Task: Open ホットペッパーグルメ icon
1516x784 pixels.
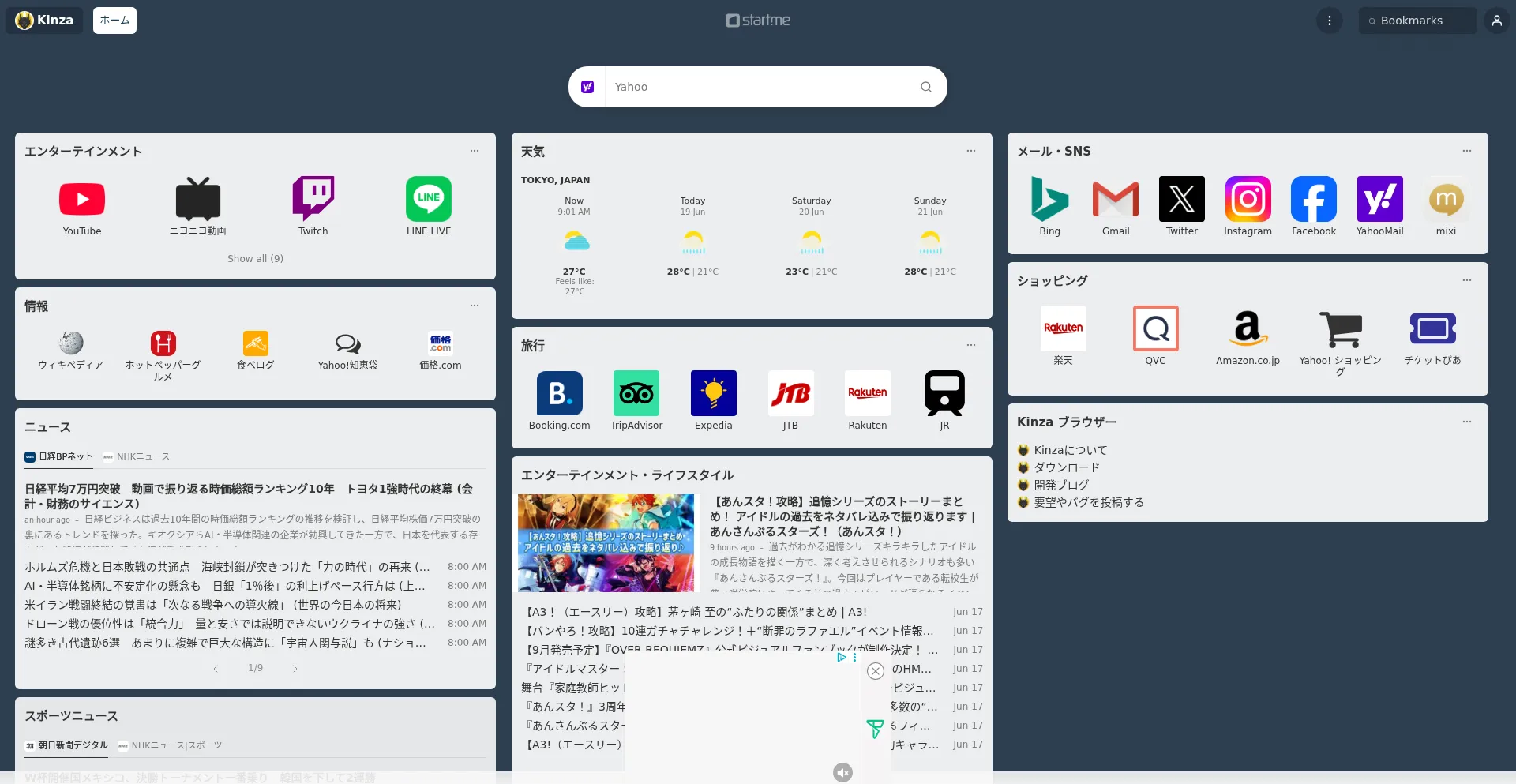Action: [x=163, y=343]
